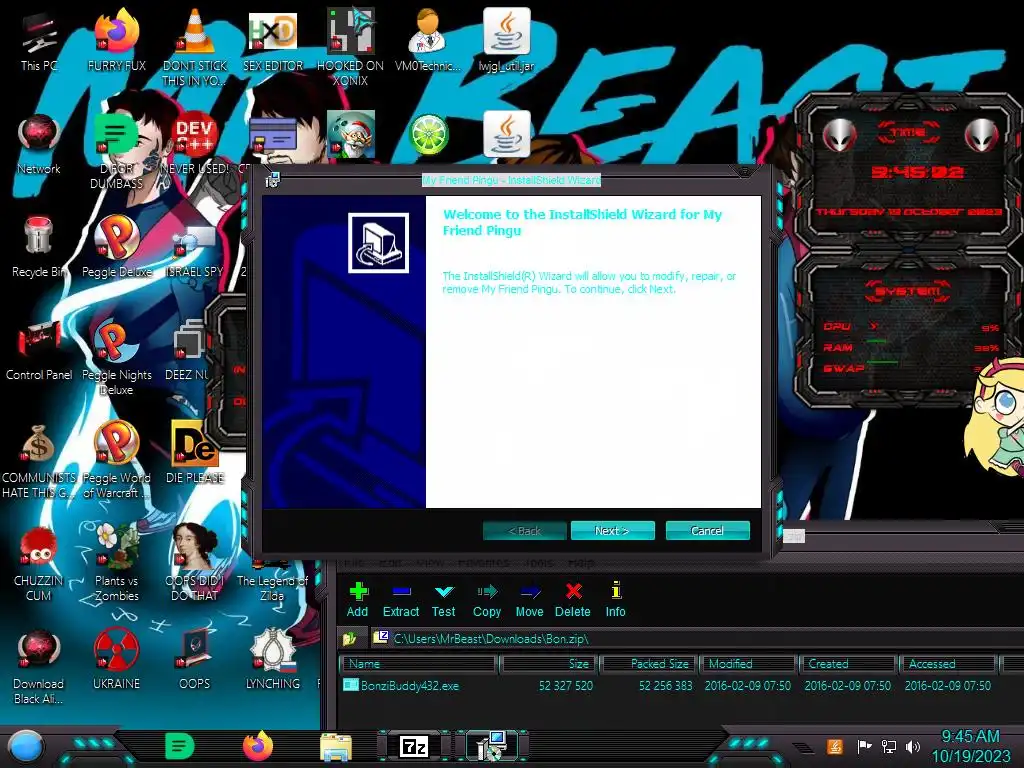
Task: Select the This PC desktop icon
Action: coord(39,40)
